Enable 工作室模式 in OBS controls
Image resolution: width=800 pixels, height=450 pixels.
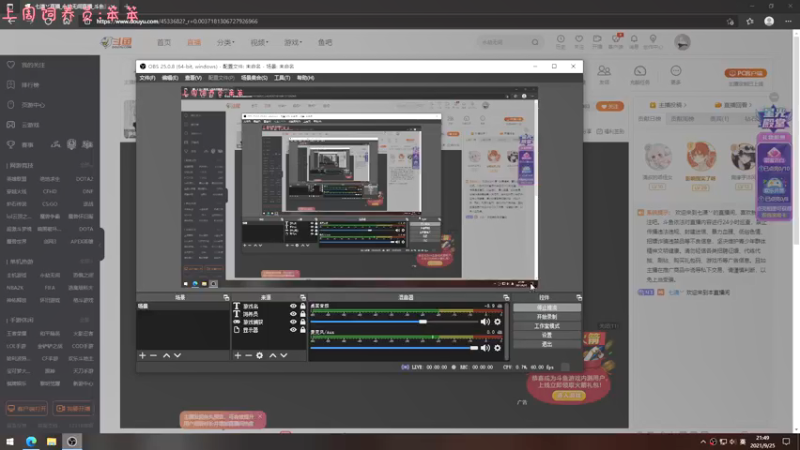[547, 326]
